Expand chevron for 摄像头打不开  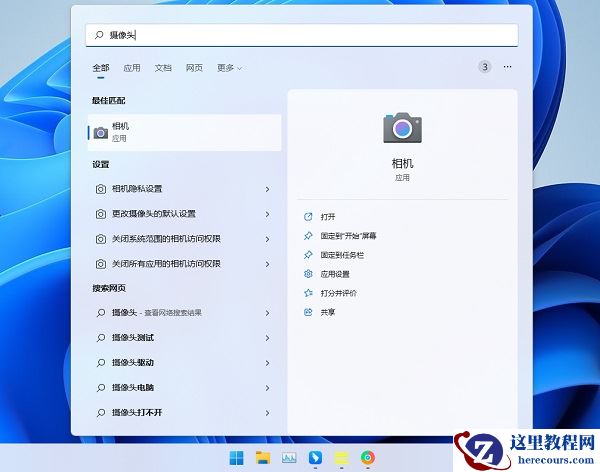click(x=267, y=413)
